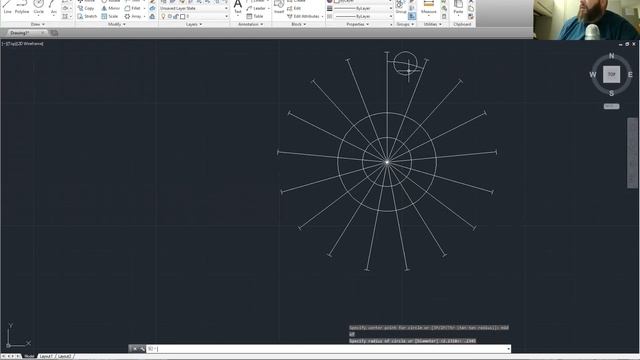Click the Leader annotation tool
The image size is (640, 360).
tap(256, 8)
